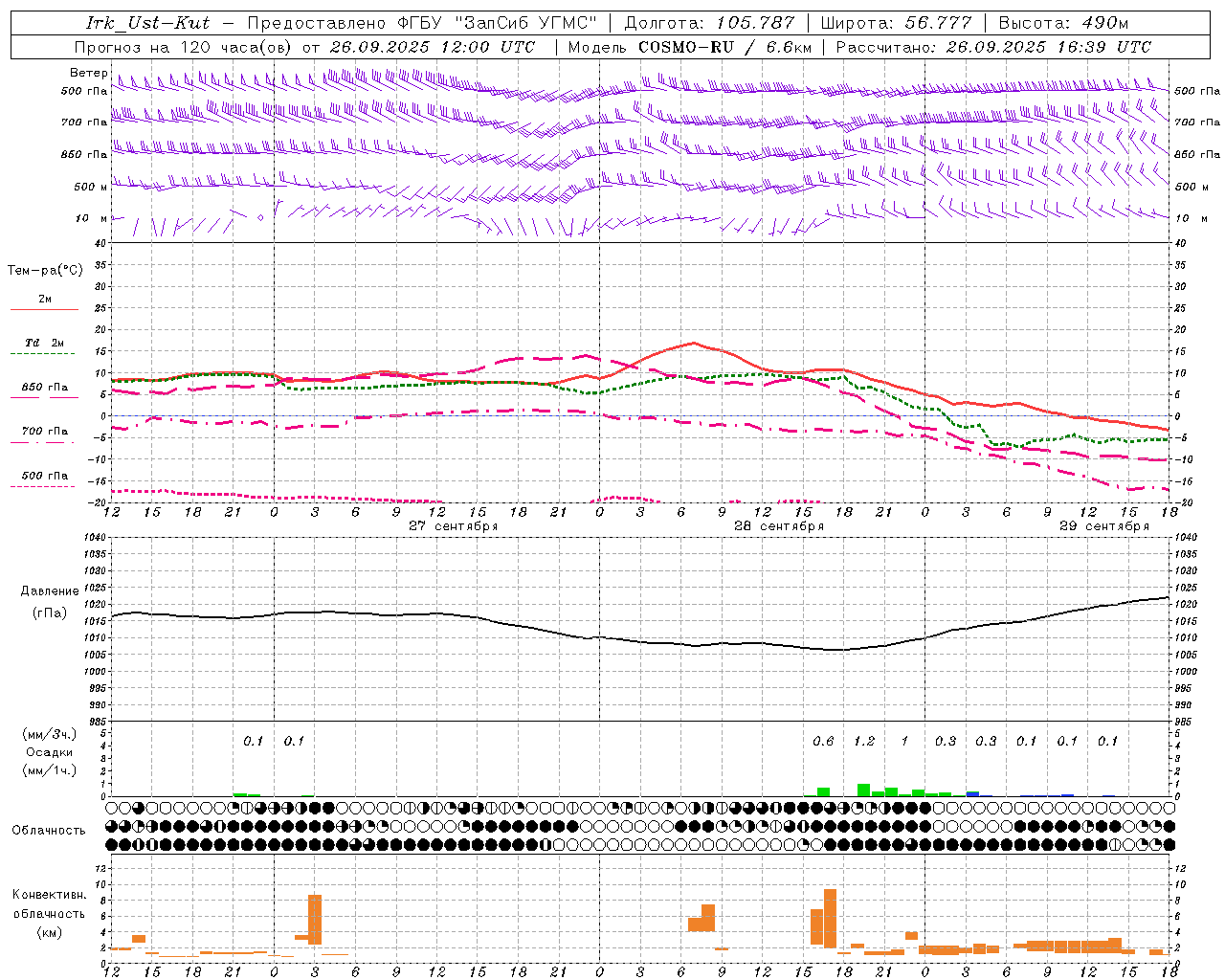The width and height of the screenshot is (1225, 980).
Task: Click the tallest orange convective cloud bar
Action: point(830,919)
